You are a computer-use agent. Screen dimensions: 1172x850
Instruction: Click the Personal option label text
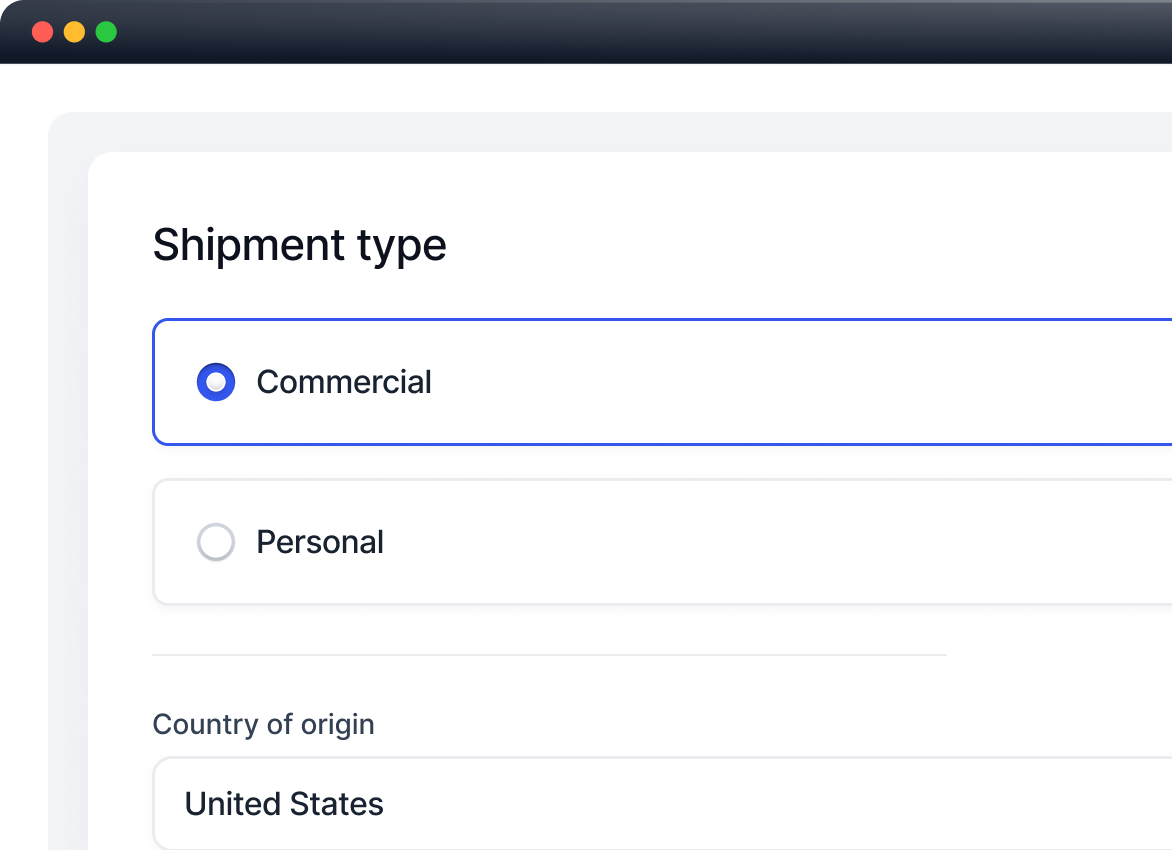point(320,542)
